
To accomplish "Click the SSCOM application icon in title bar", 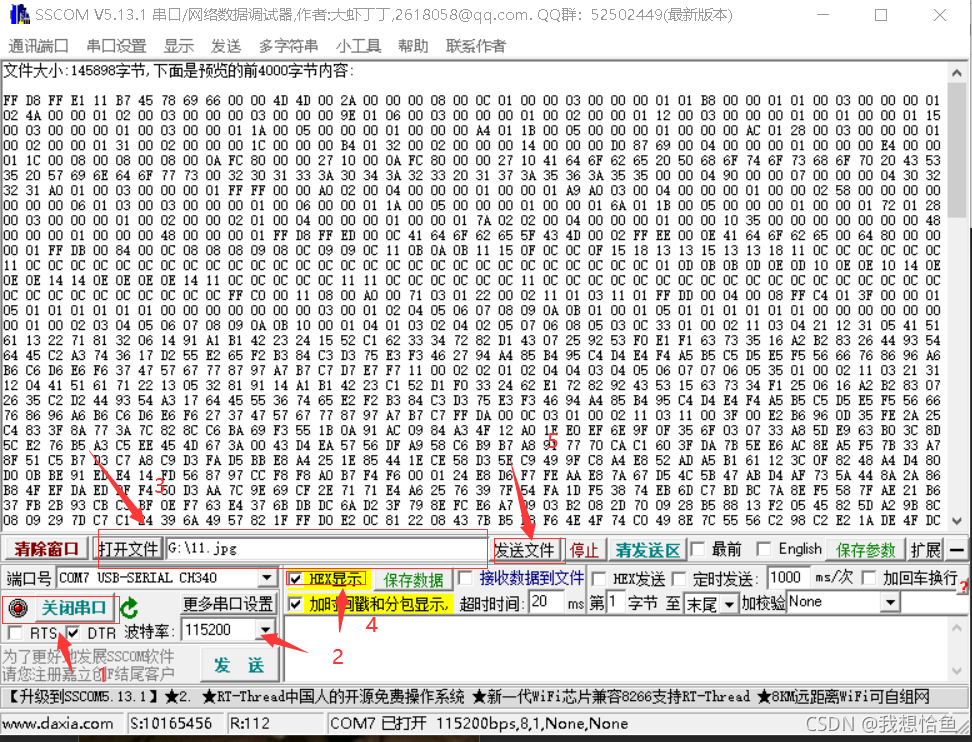I will [x=19, y=14].
